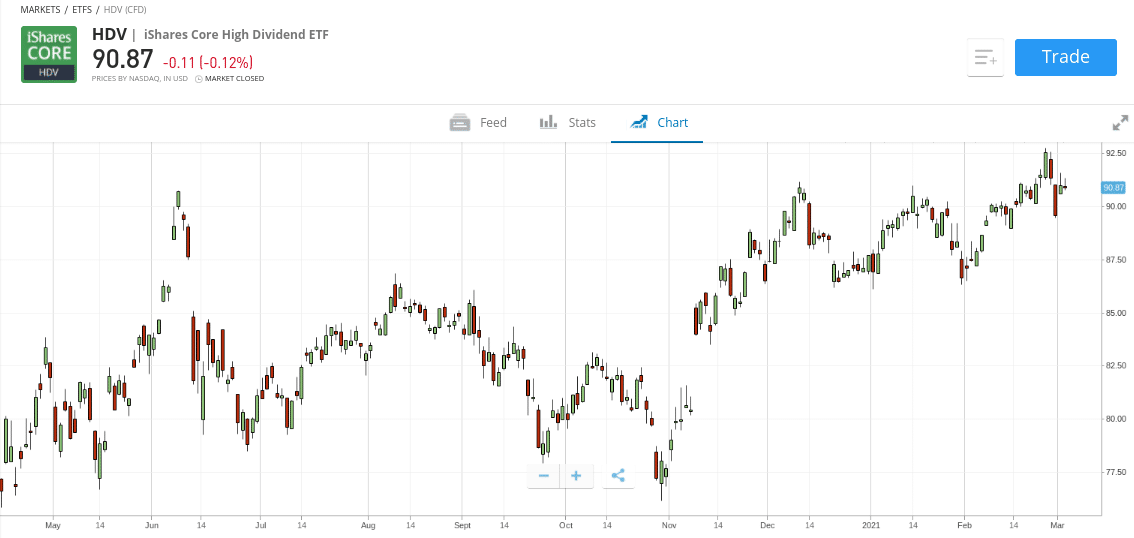Click the Sept label on time axis
Screen dimensions: 1134x538
point(463,526)
